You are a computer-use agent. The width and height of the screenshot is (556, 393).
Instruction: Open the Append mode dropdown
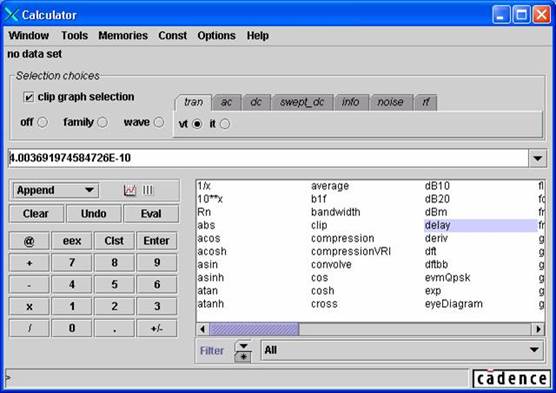(56, 190)
